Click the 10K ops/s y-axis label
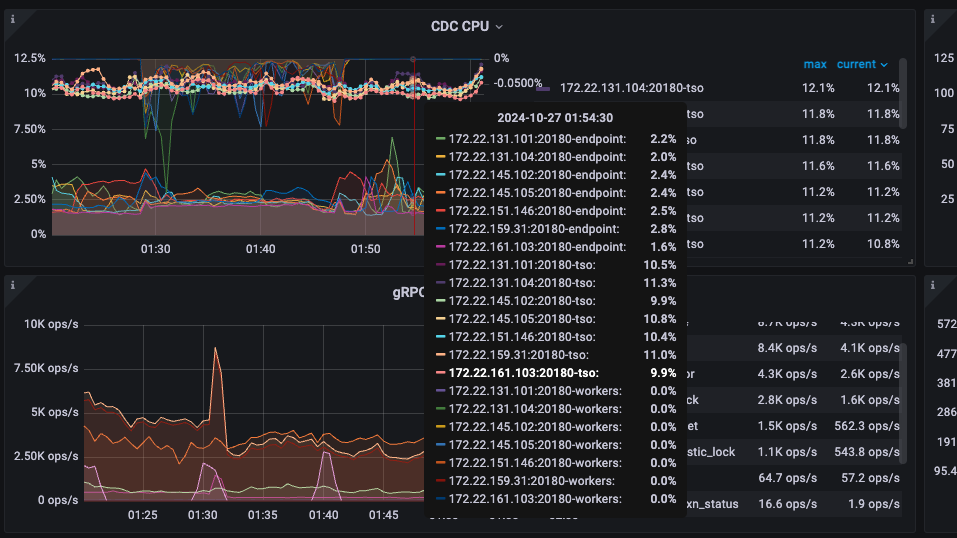Image resolution: width=957 pixels, height=538 pixels. click(51, 324)
